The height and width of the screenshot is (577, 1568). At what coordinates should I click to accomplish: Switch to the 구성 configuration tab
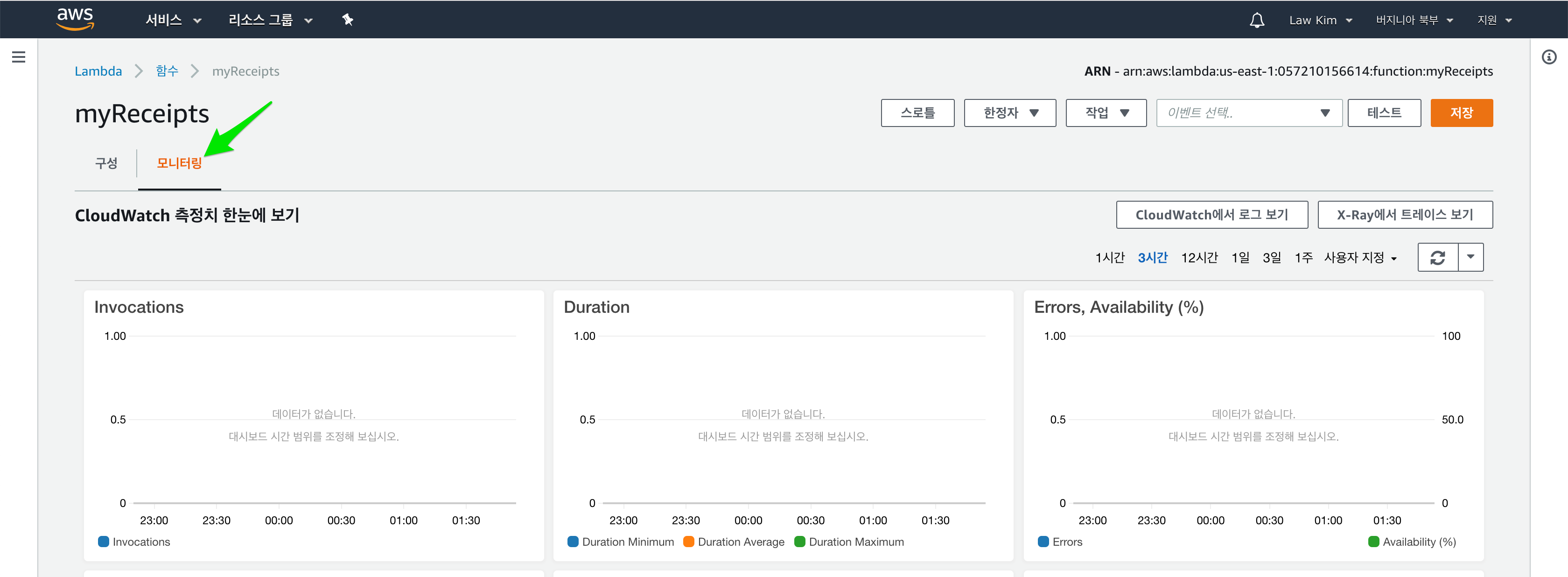[106, 163]
